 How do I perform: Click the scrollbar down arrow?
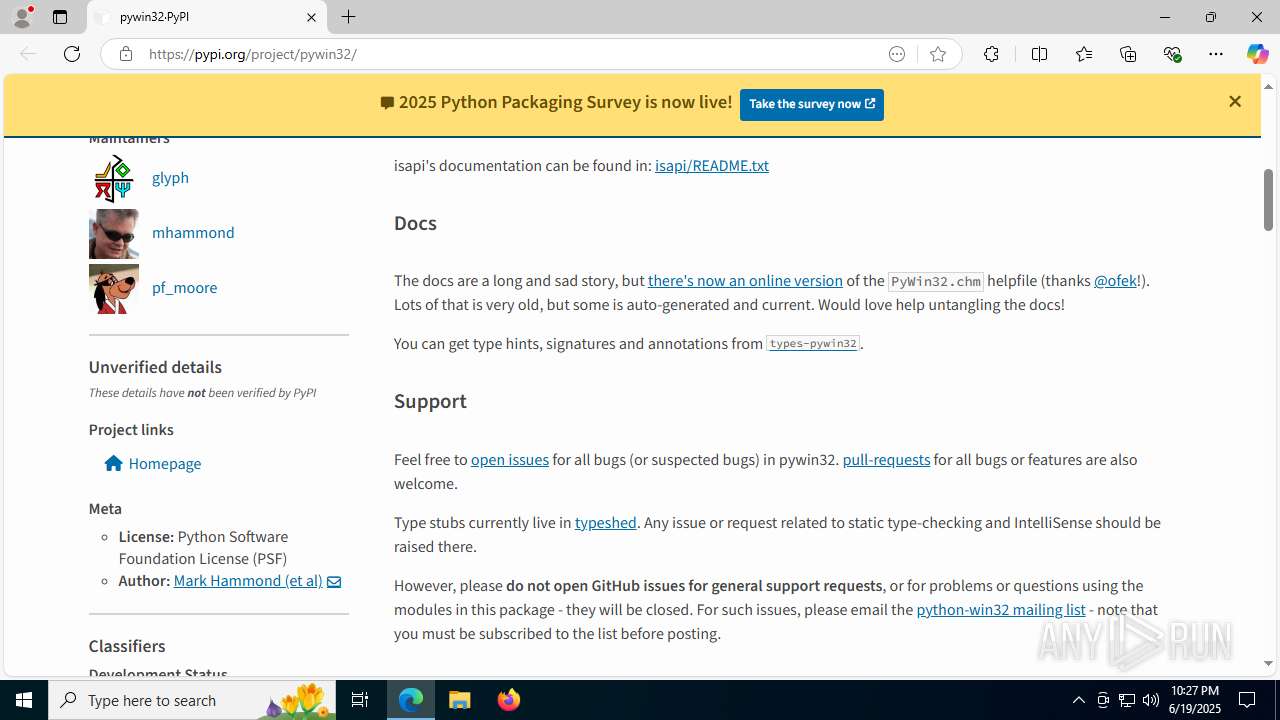1268,664
